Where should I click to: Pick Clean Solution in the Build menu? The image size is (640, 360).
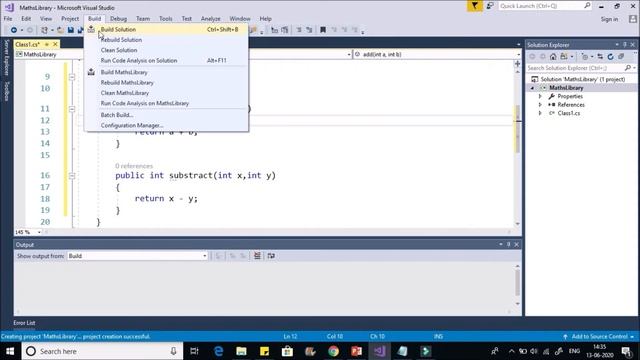pyautogui.click(x=166, y=50)
